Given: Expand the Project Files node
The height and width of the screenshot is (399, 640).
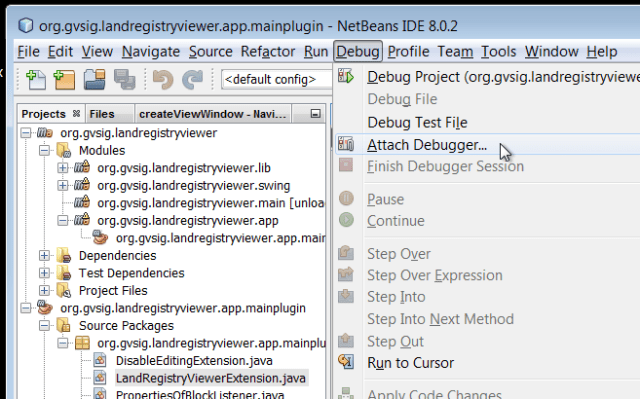Looking at the screenshot, I should coord(44,291).
